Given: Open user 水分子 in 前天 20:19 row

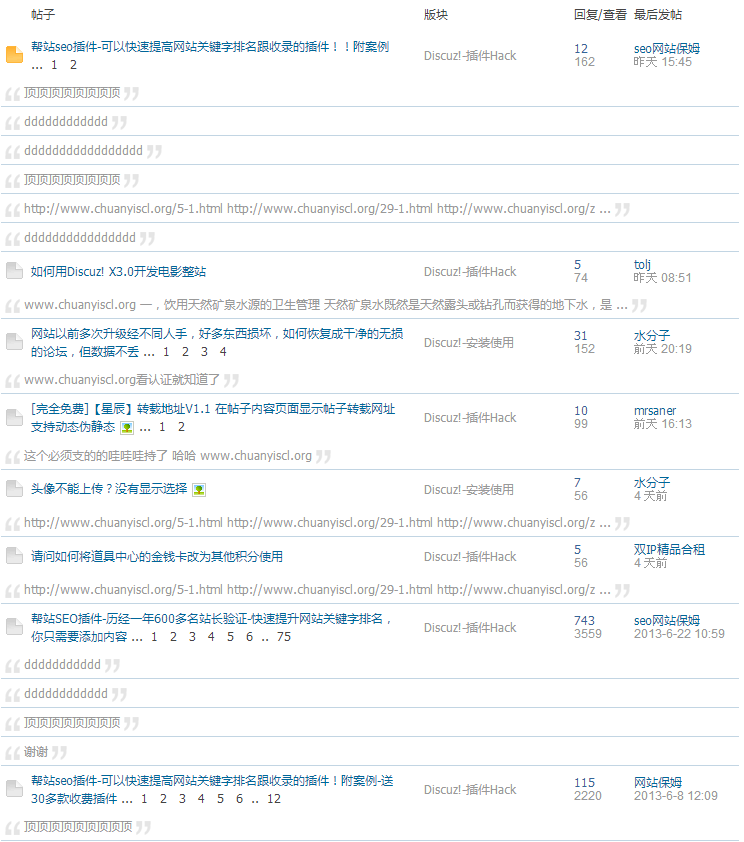Looking at the screenshot, I should 652,336.
